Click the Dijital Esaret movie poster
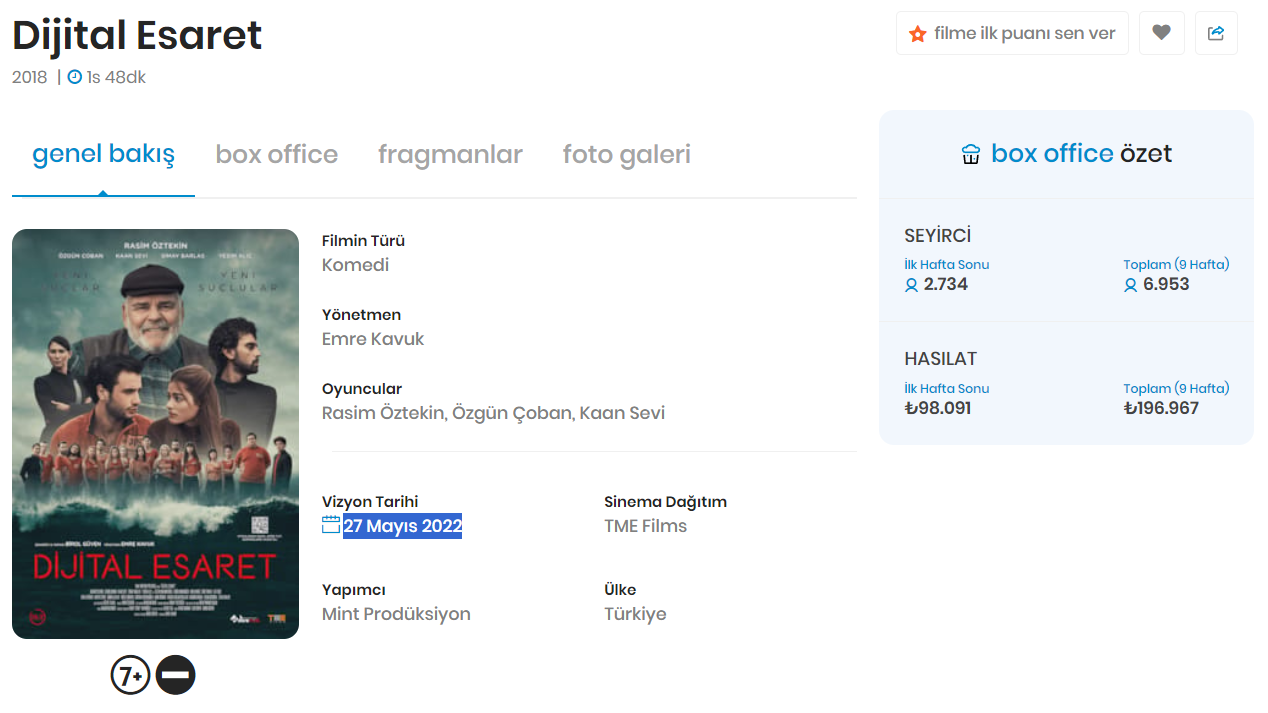Viewport: 1268px width, 713px height. click(155, 434)
